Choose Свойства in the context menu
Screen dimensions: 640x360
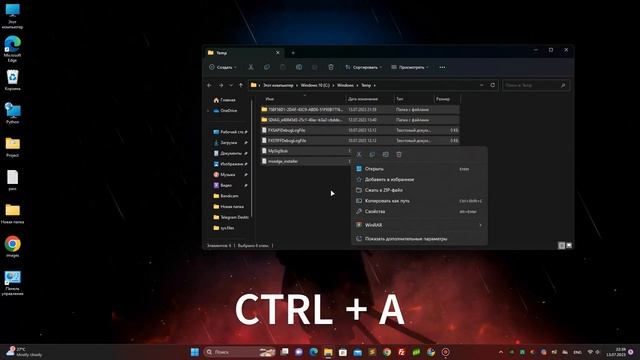point(419,211)
